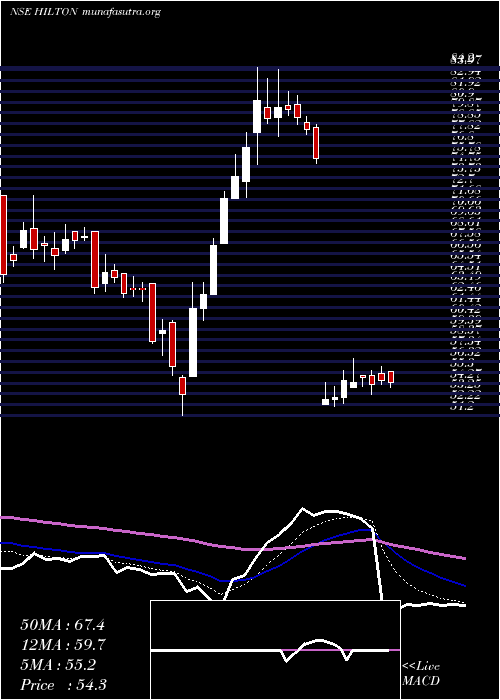
Task: Select the 5MA : 55.2 reading
Action: (x=58, y=665)
